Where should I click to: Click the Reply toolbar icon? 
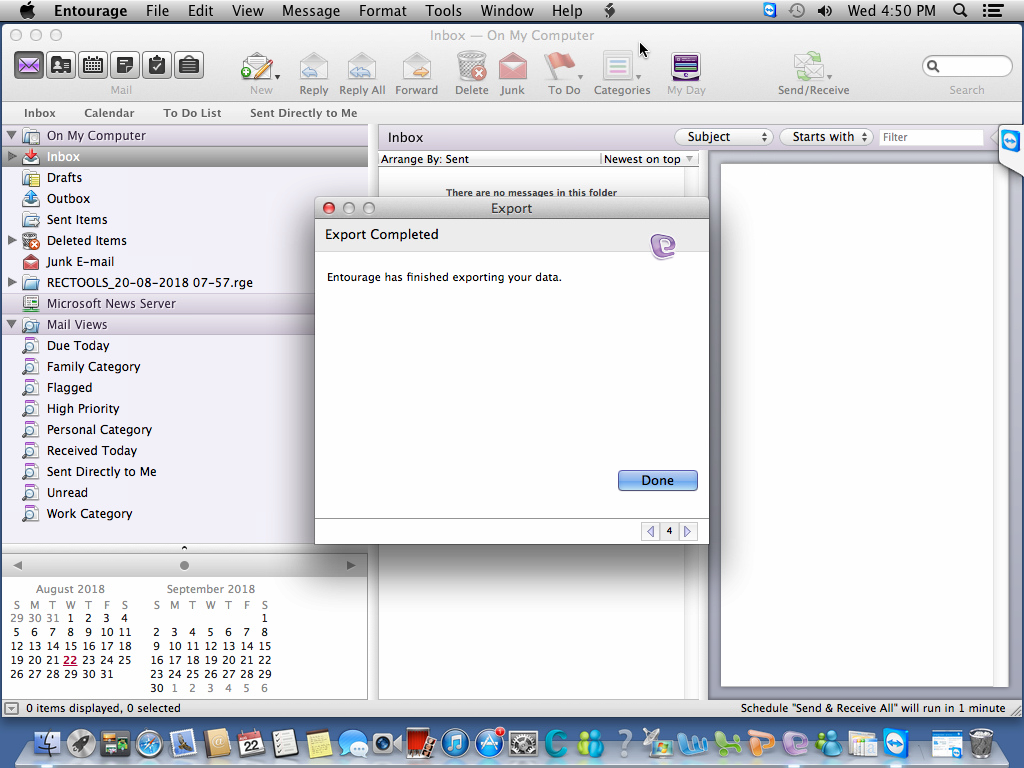tap(313, 66)
